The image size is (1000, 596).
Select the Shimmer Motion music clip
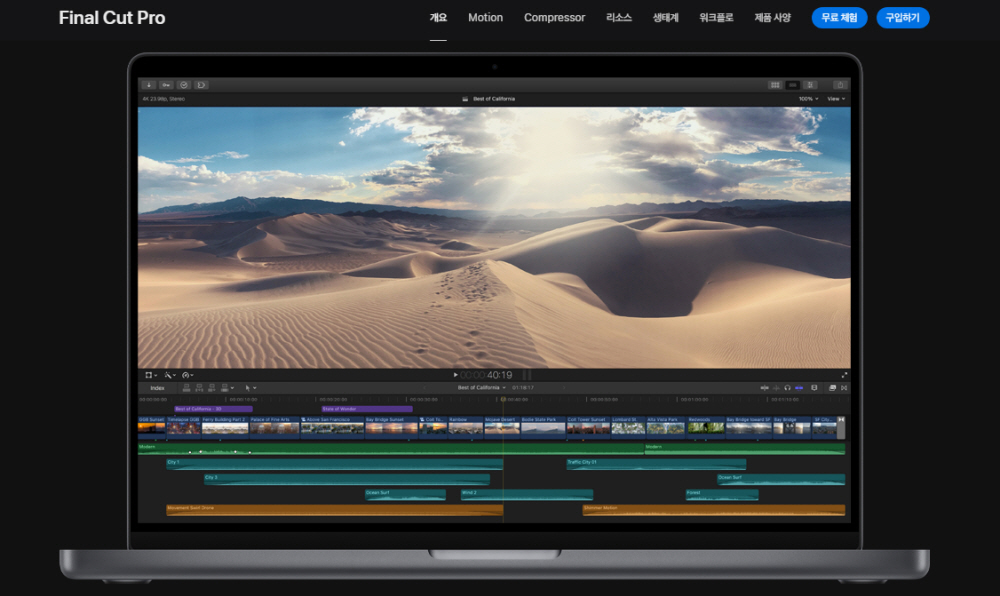714,510
